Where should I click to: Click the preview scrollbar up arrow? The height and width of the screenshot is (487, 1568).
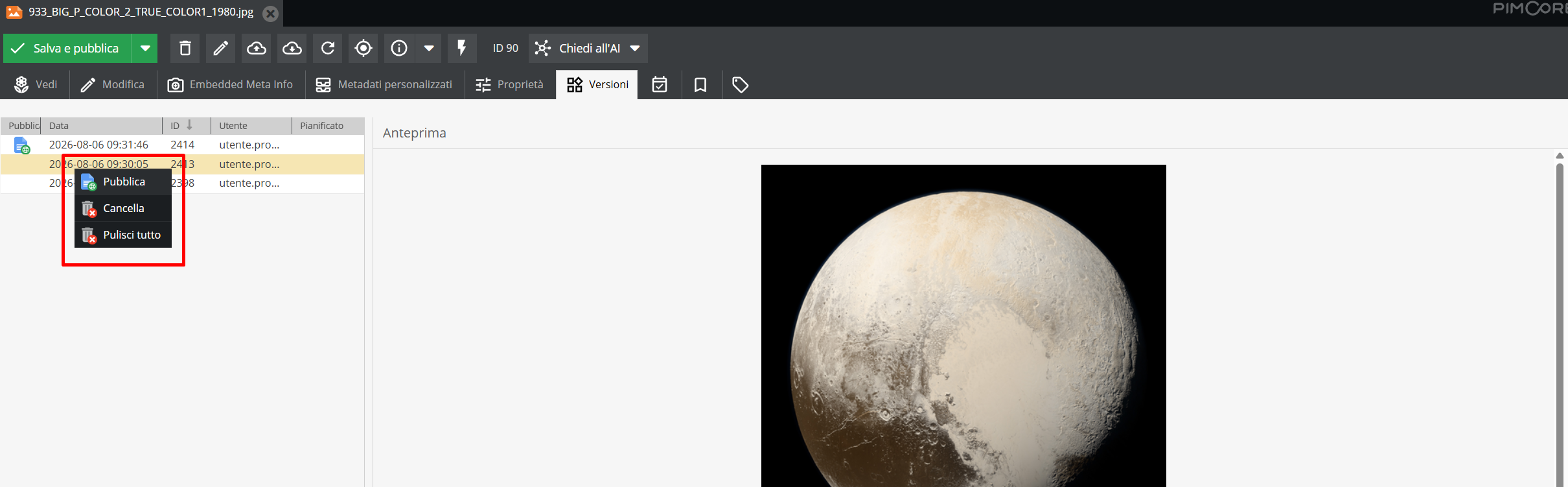(1560, 156)
